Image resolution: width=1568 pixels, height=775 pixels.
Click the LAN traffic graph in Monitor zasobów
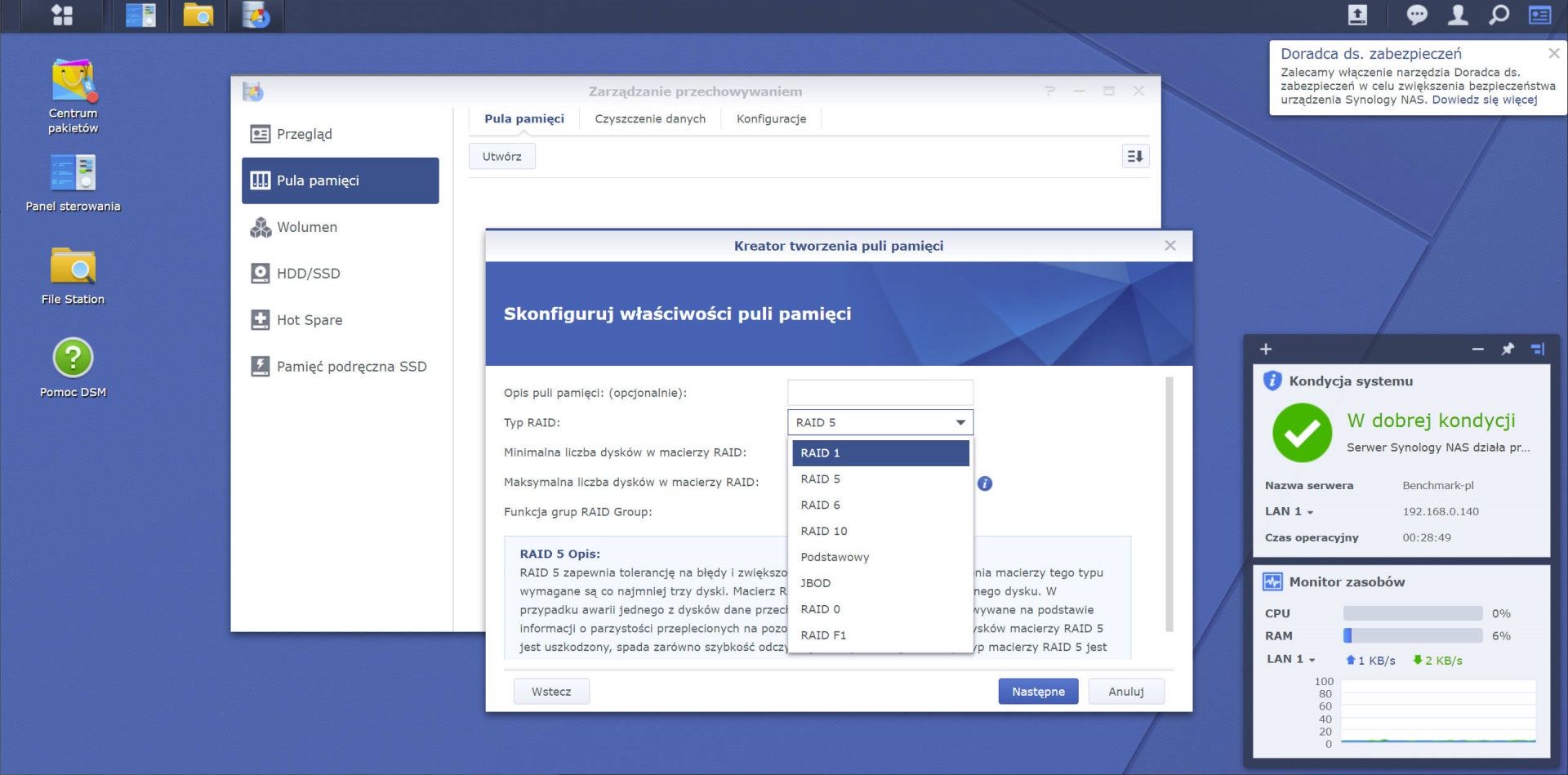[1438, 711]
